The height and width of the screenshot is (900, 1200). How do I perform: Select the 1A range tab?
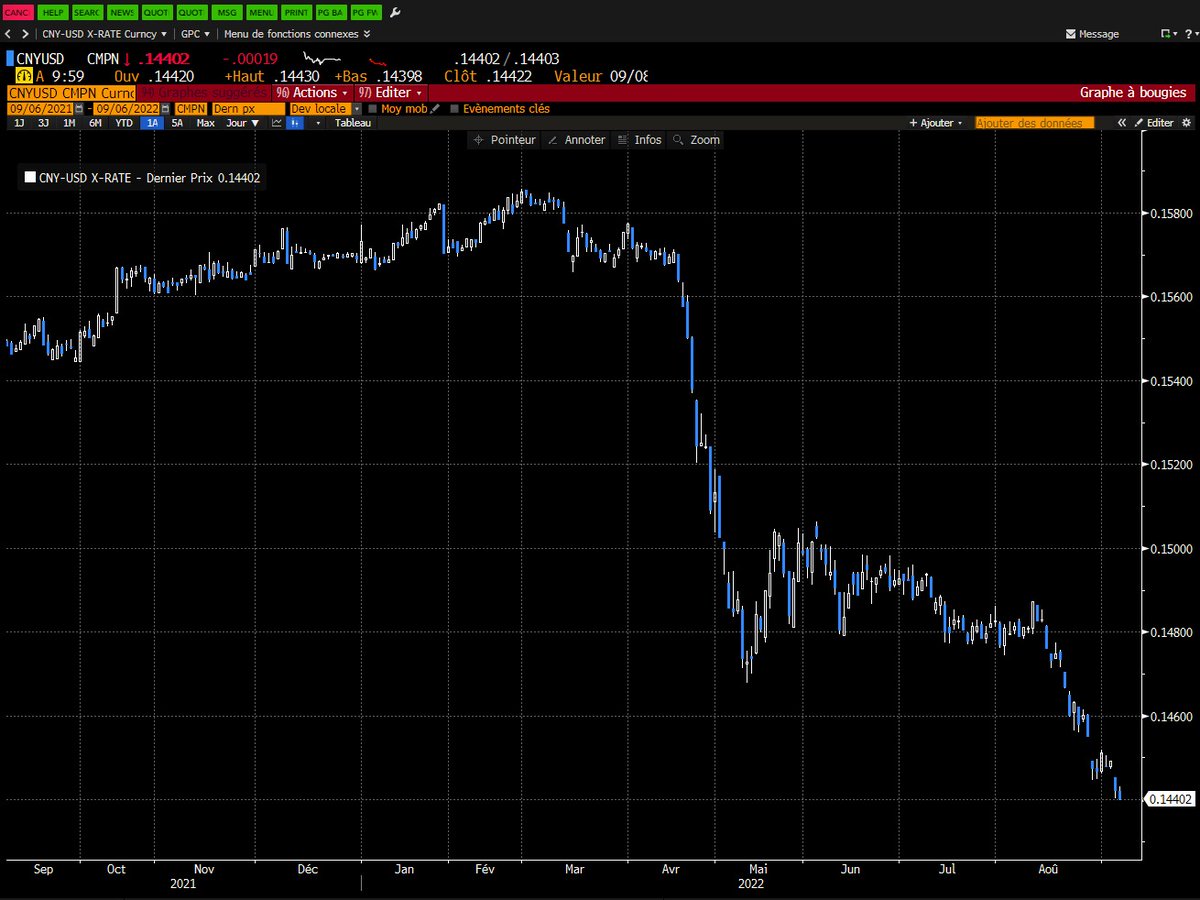click(153, 123)
